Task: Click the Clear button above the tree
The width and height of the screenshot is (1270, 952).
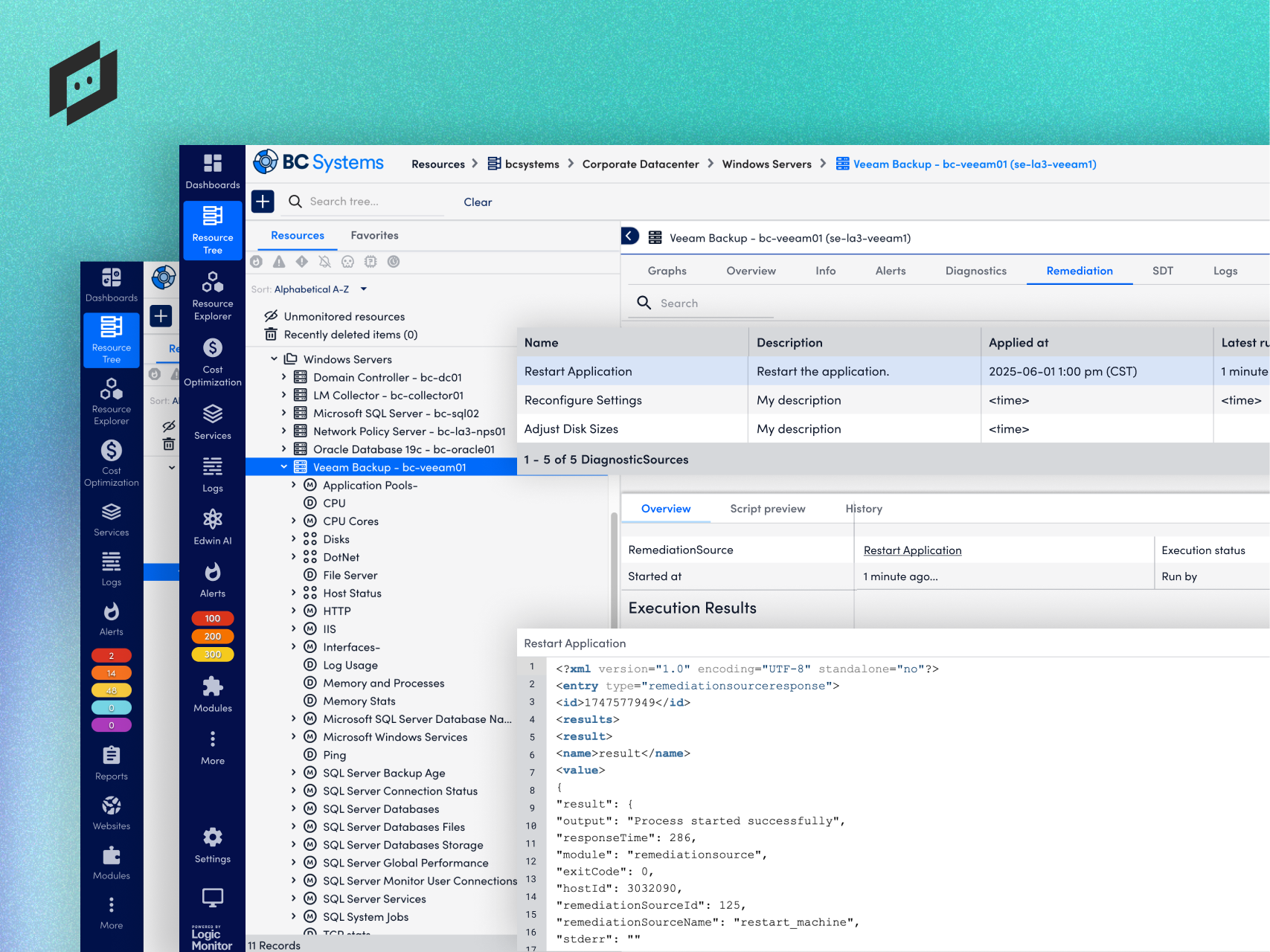Action: pos(477,202)
